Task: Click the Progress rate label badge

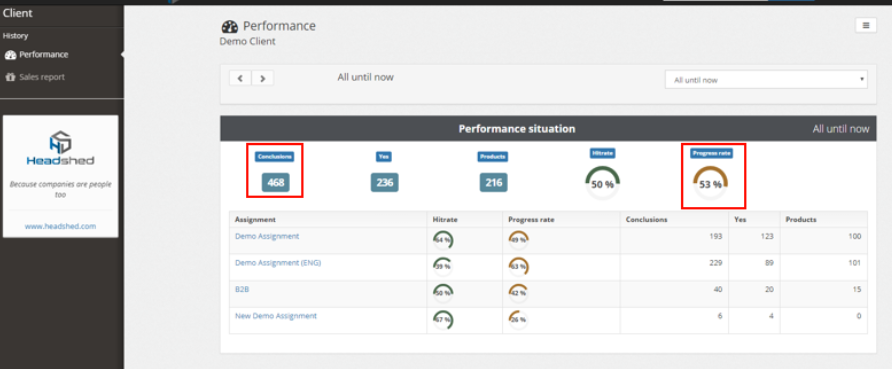Action: pos(711,153)
